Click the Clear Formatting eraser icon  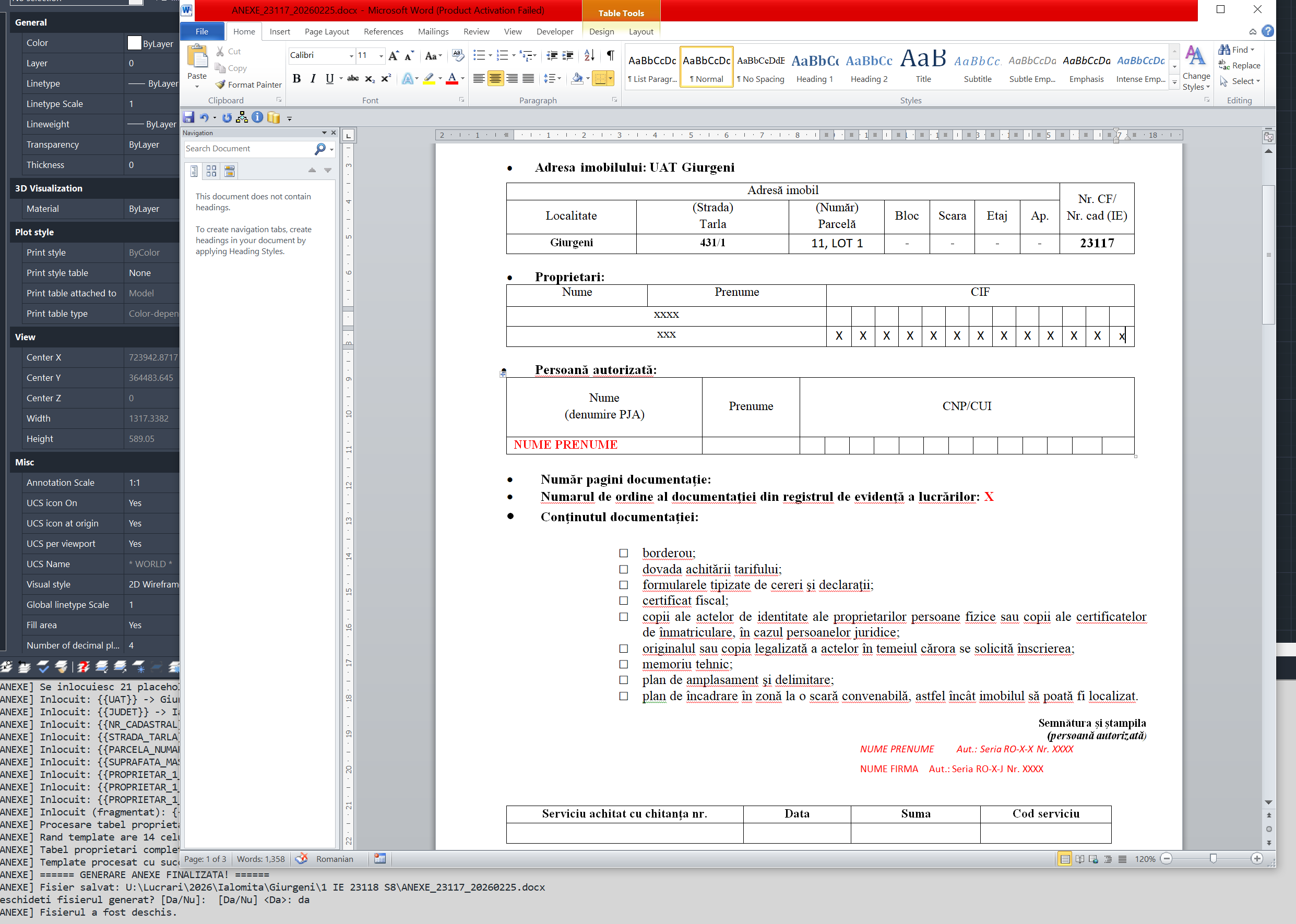[458, 55]
